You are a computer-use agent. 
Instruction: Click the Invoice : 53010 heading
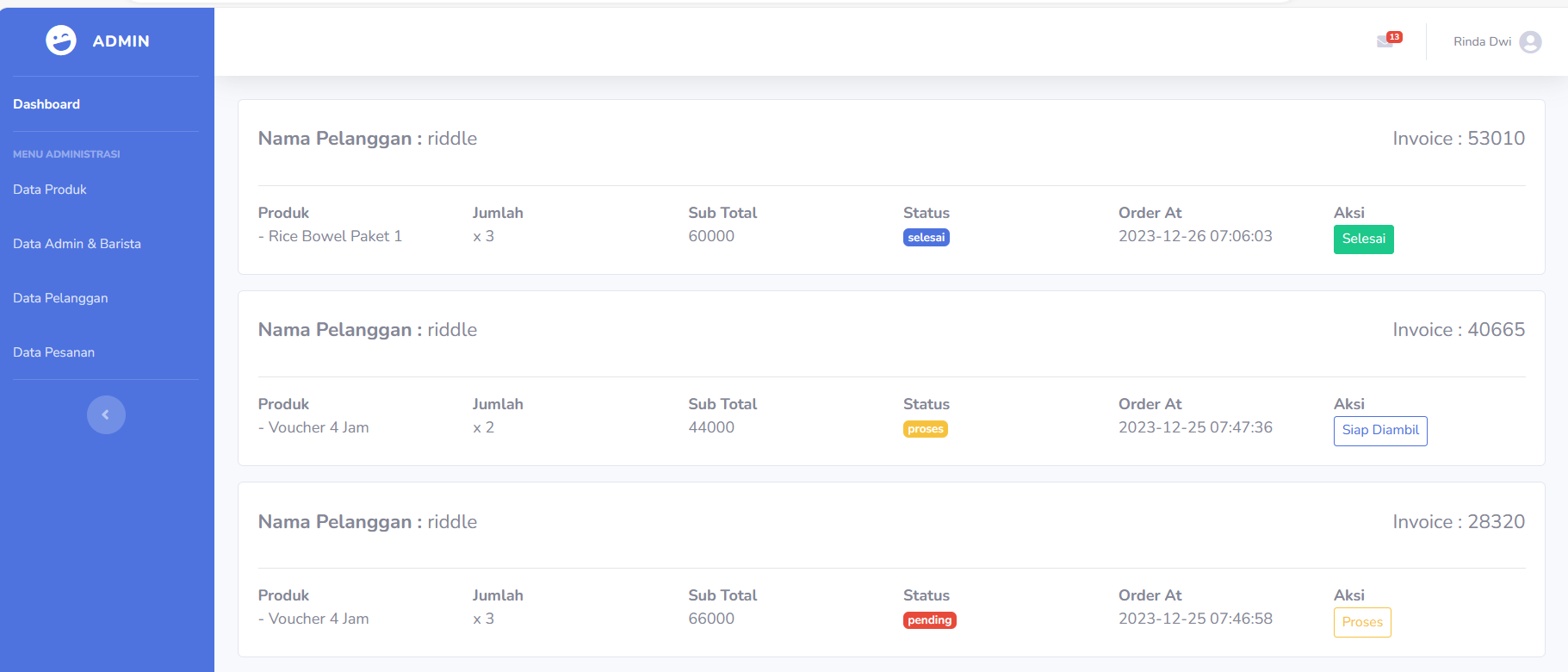[1458, 139]
